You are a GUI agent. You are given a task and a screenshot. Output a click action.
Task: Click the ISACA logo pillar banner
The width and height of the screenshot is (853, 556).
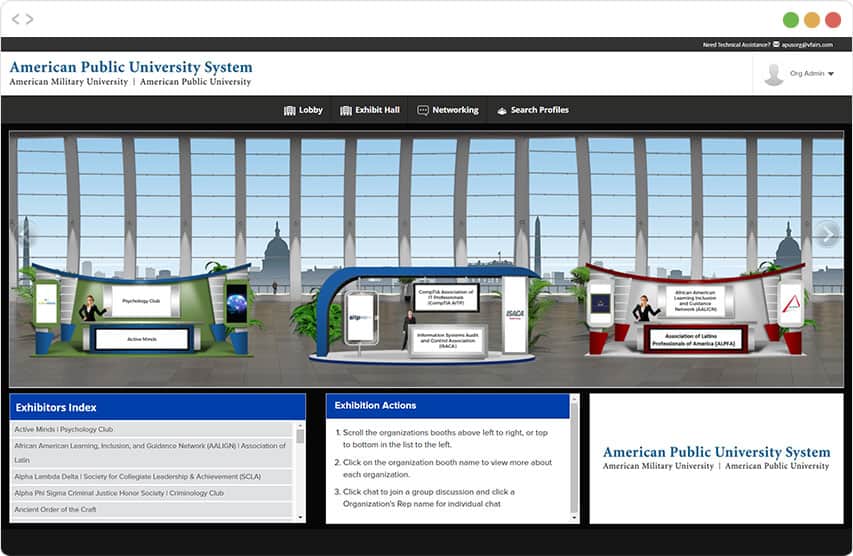[515, 314]
